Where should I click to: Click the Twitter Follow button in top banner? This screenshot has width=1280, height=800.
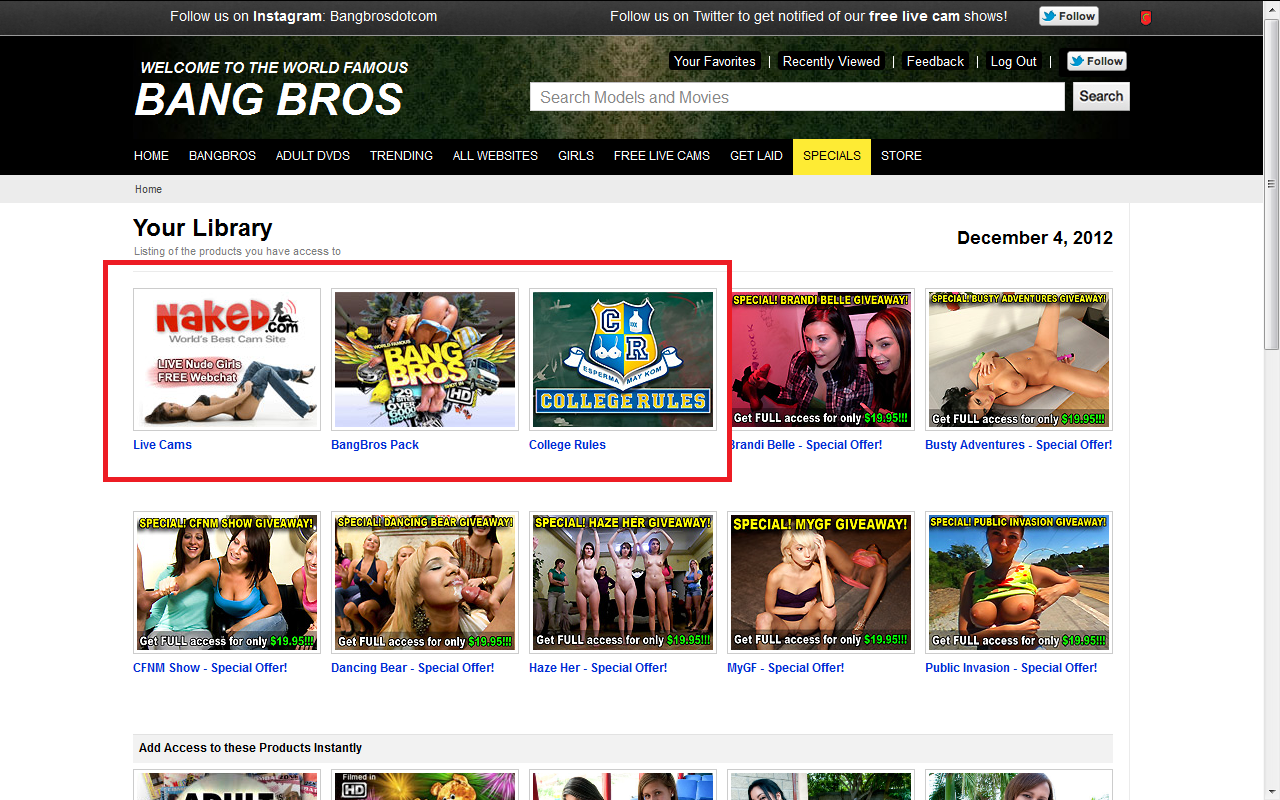(x=1069, y=16)
